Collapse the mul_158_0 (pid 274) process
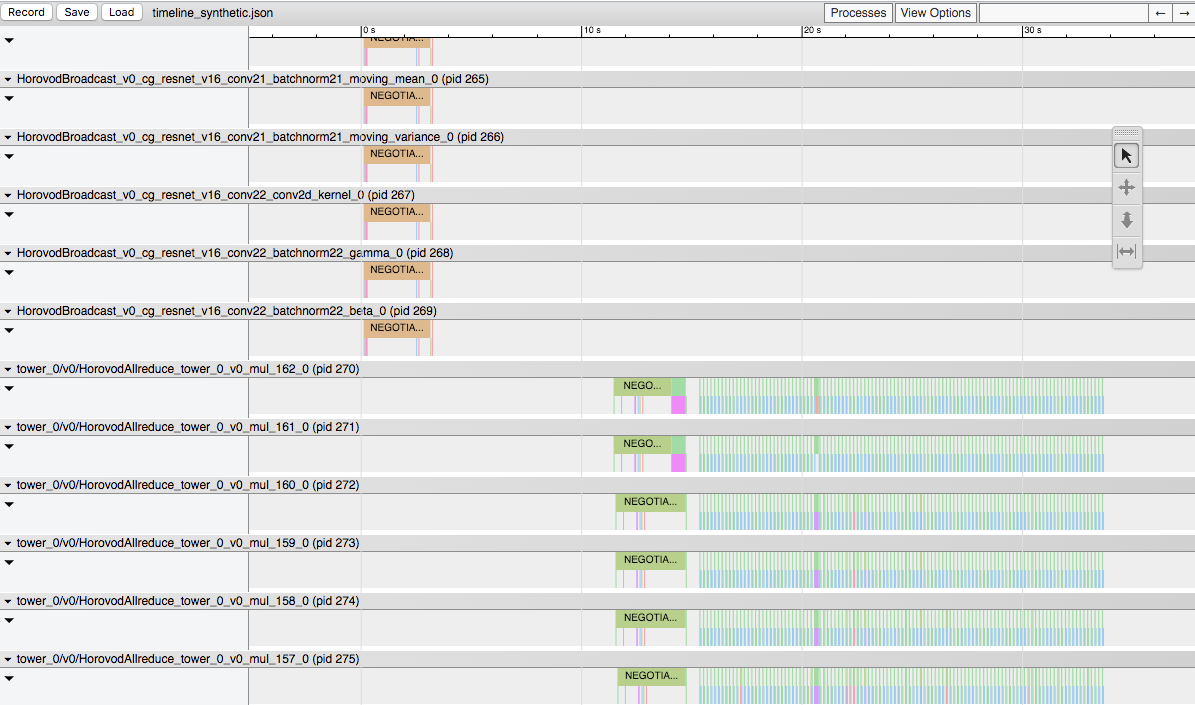 (8, 601)
